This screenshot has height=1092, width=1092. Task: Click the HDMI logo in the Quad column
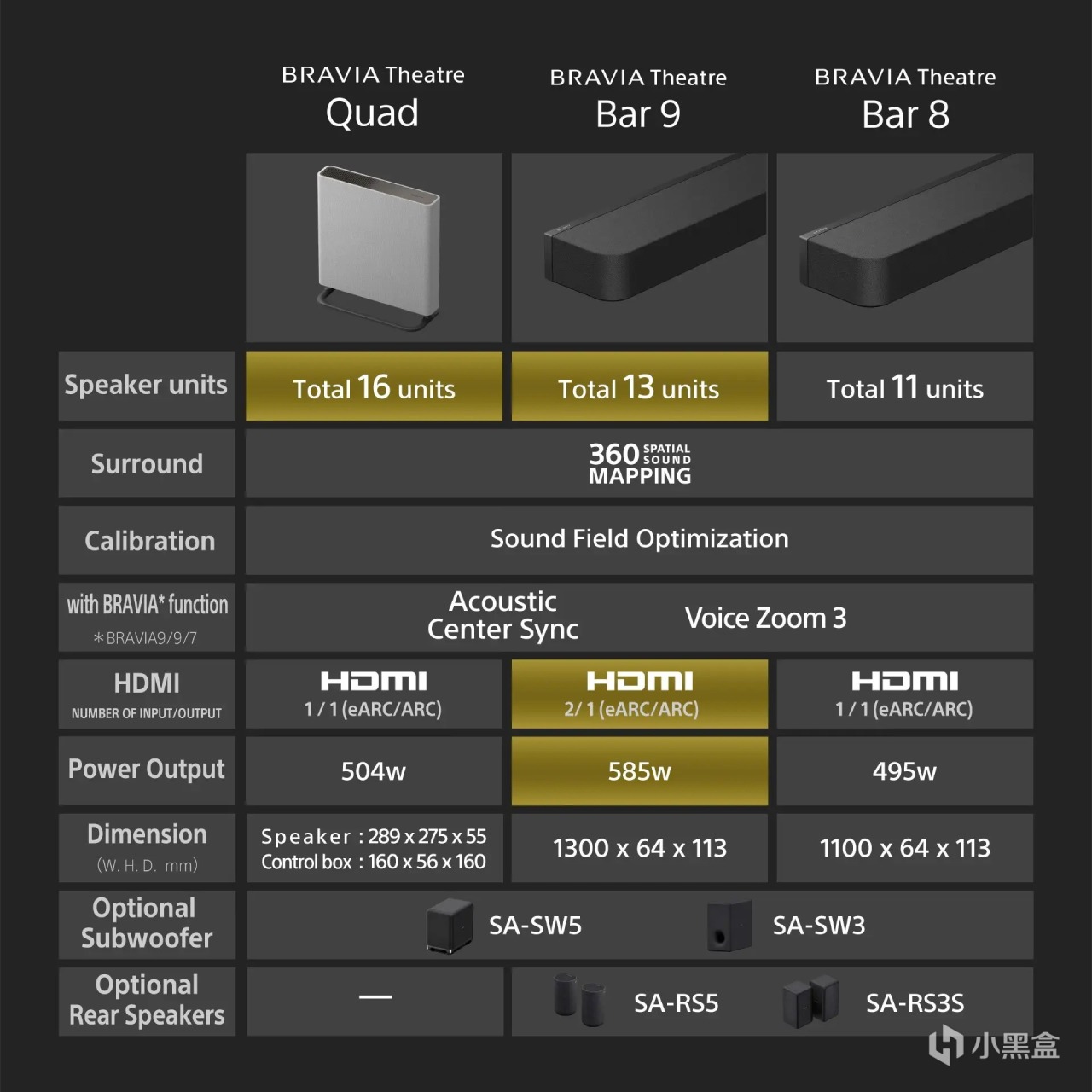pos(374,681)
